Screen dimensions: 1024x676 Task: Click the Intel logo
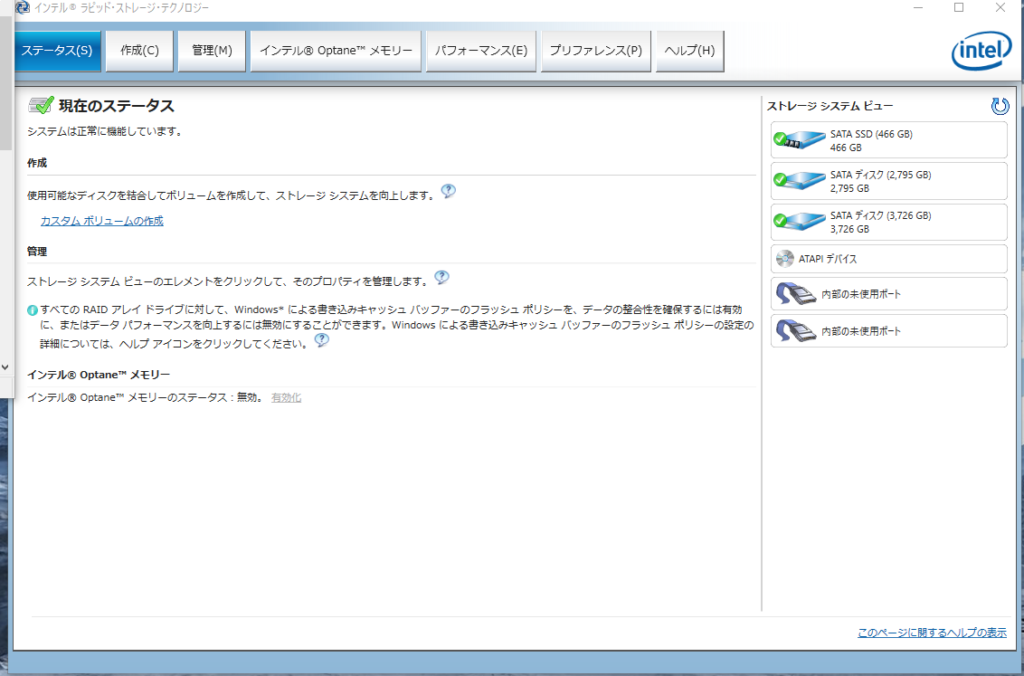click(980, 50)
